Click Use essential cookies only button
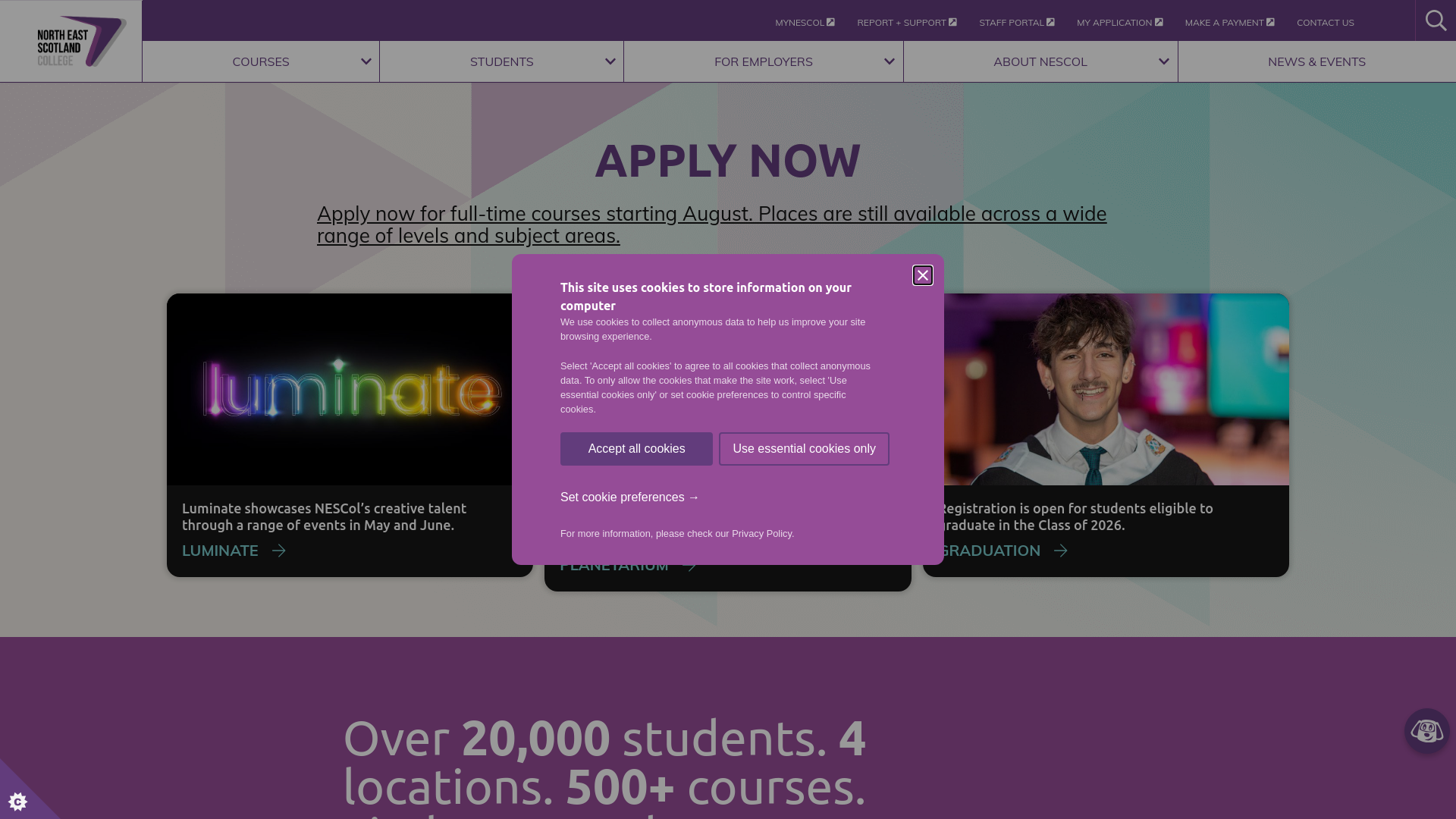Viewport: 1456px width, 819px height. pyautogui.click(x=804, y=449)
